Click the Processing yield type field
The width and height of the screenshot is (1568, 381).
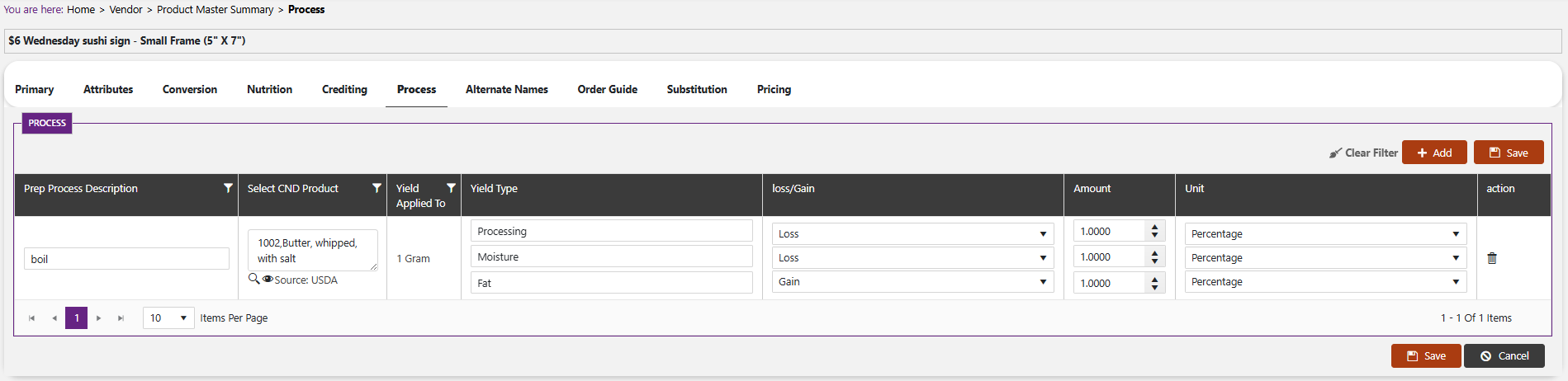tap(612, 231)
